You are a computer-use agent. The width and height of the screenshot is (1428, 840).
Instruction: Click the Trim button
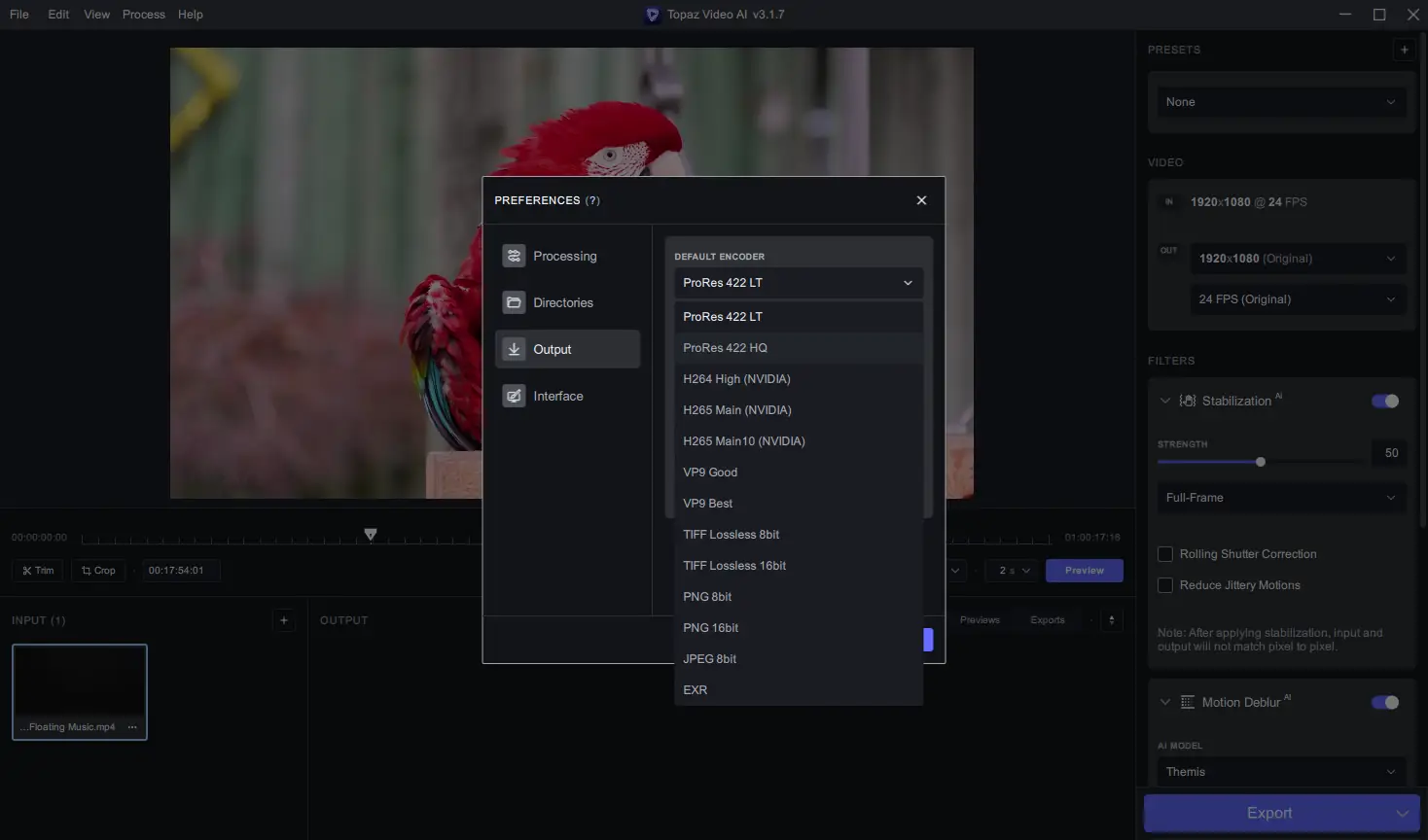38,571
